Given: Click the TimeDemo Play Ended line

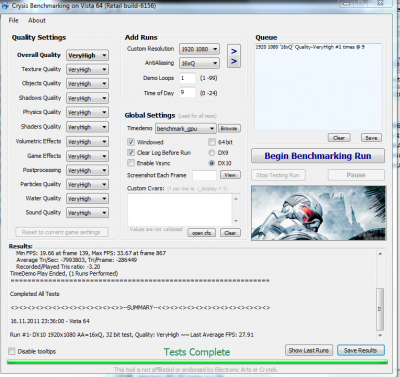Looking at the screenshot, I should click(64, 273).
